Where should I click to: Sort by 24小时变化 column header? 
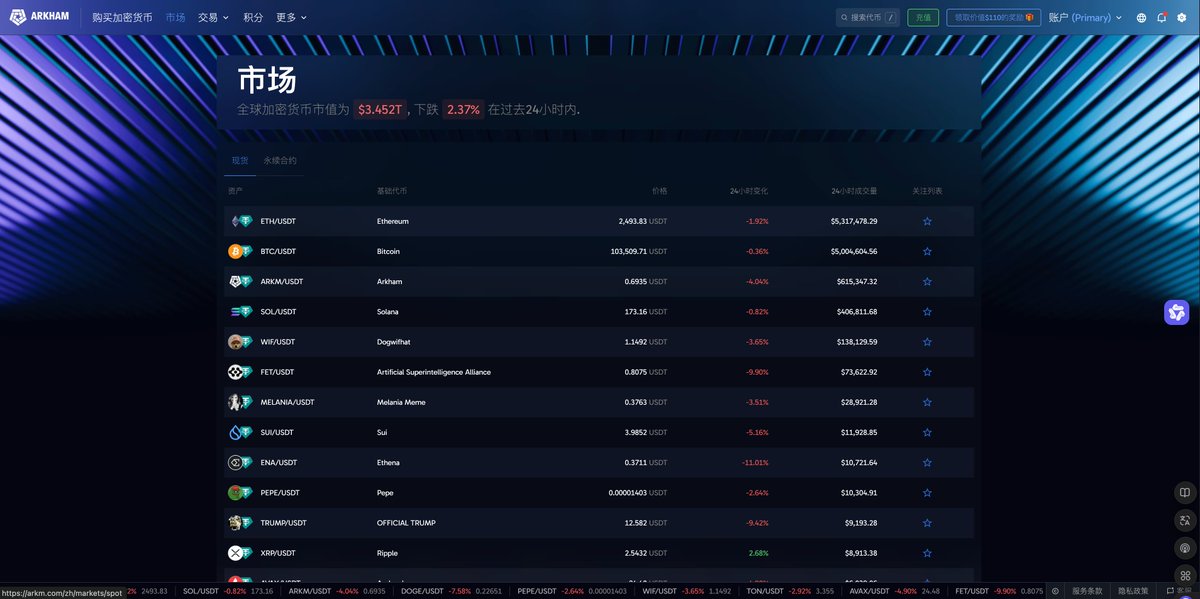tap(749, 191)
